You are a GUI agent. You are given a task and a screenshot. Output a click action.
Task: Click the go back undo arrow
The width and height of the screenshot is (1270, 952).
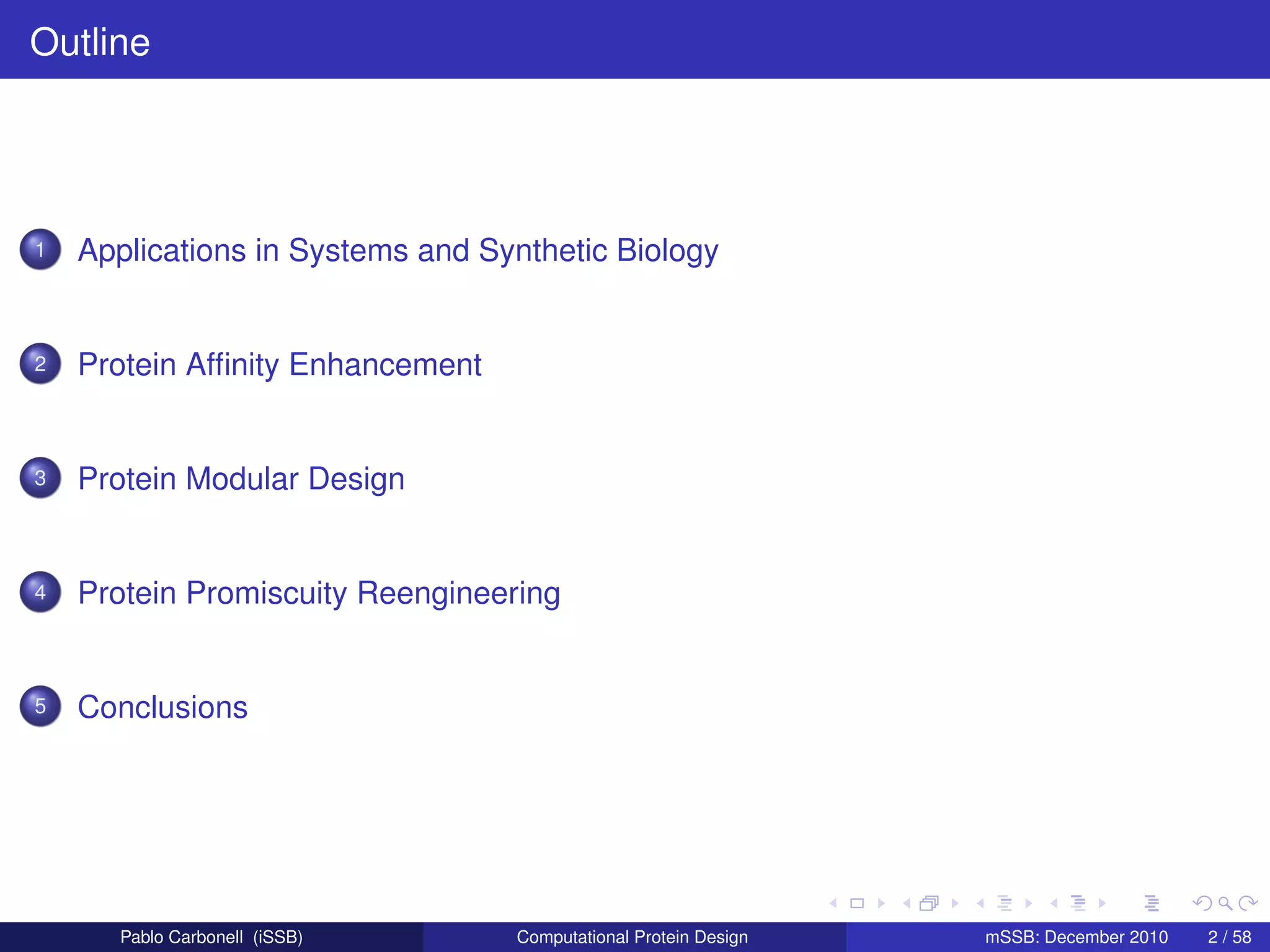1202,903
